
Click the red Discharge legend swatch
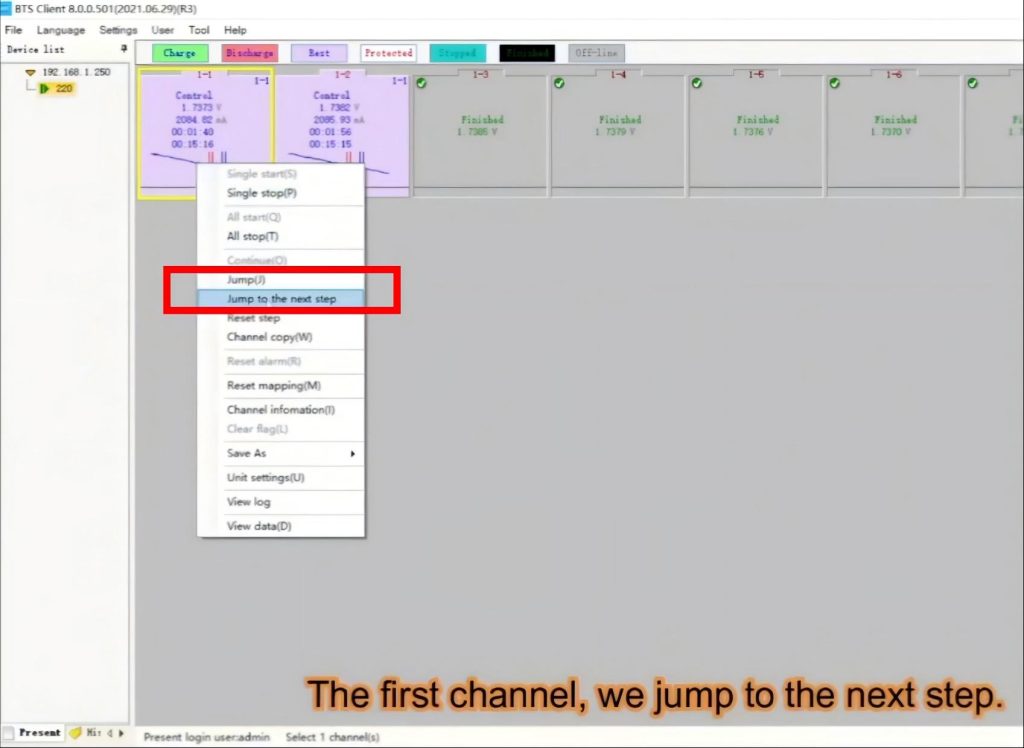pyautogui.click(x=249, y=53)
